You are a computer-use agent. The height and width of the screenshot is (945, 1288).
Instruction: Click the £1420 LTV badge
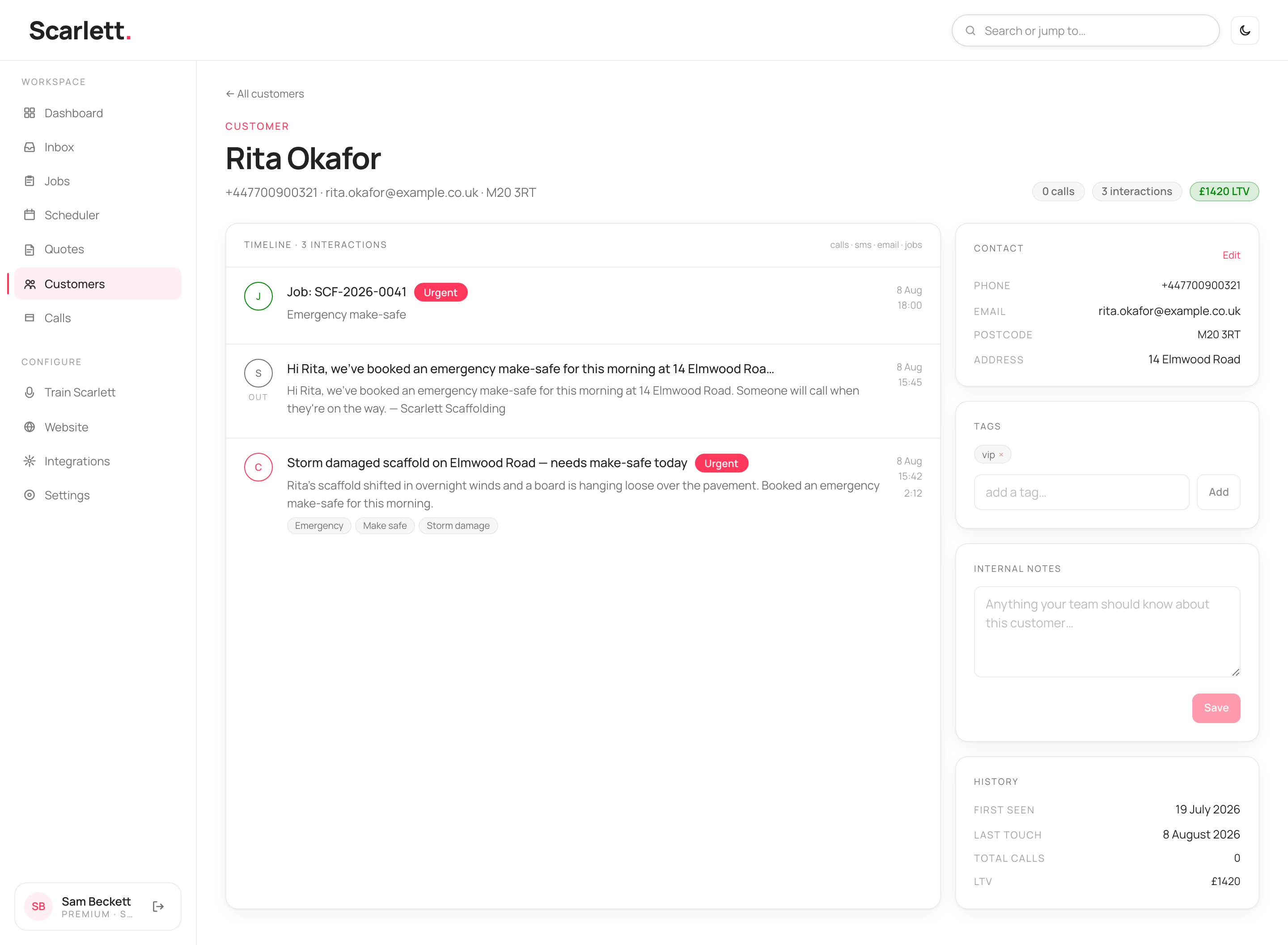click(x=1224, y=191)
